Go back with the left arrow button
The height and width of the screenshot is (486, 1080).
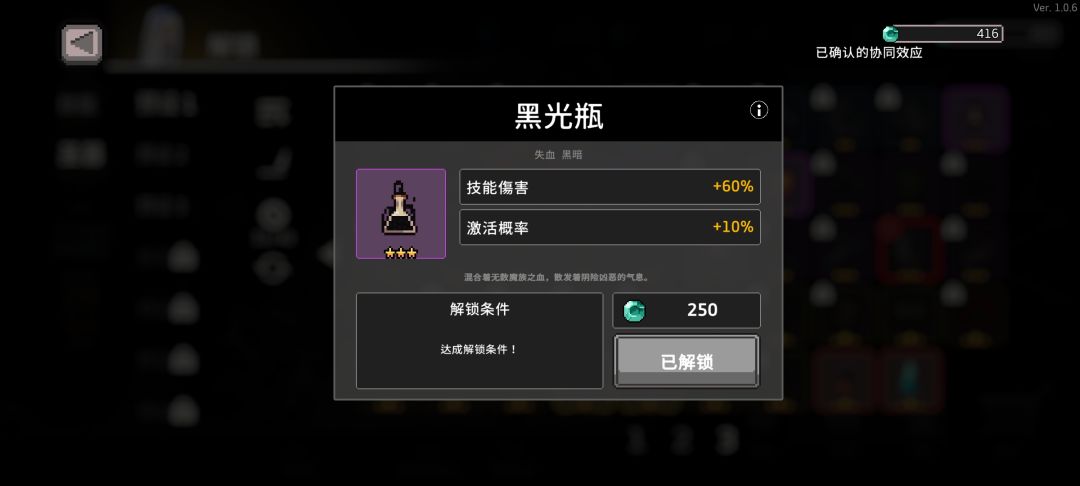82,44
